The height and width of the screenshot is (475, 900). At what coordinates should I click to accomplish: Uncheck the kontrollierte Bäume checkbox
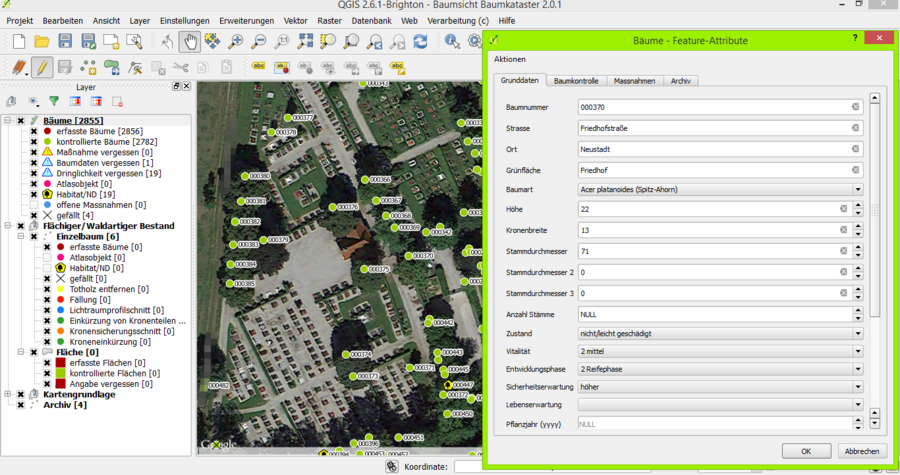[x=33, y=142]
